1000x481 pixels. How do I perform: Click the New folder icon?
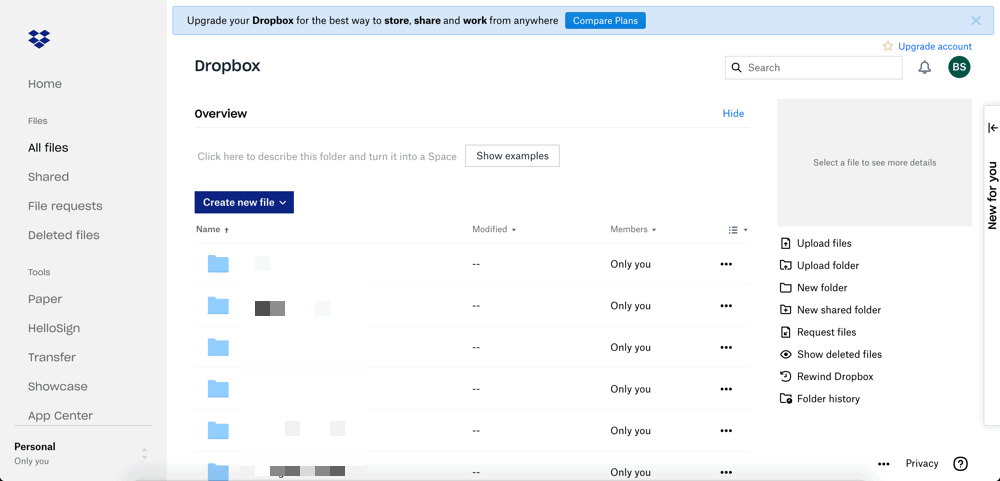[x=786, y=288]
